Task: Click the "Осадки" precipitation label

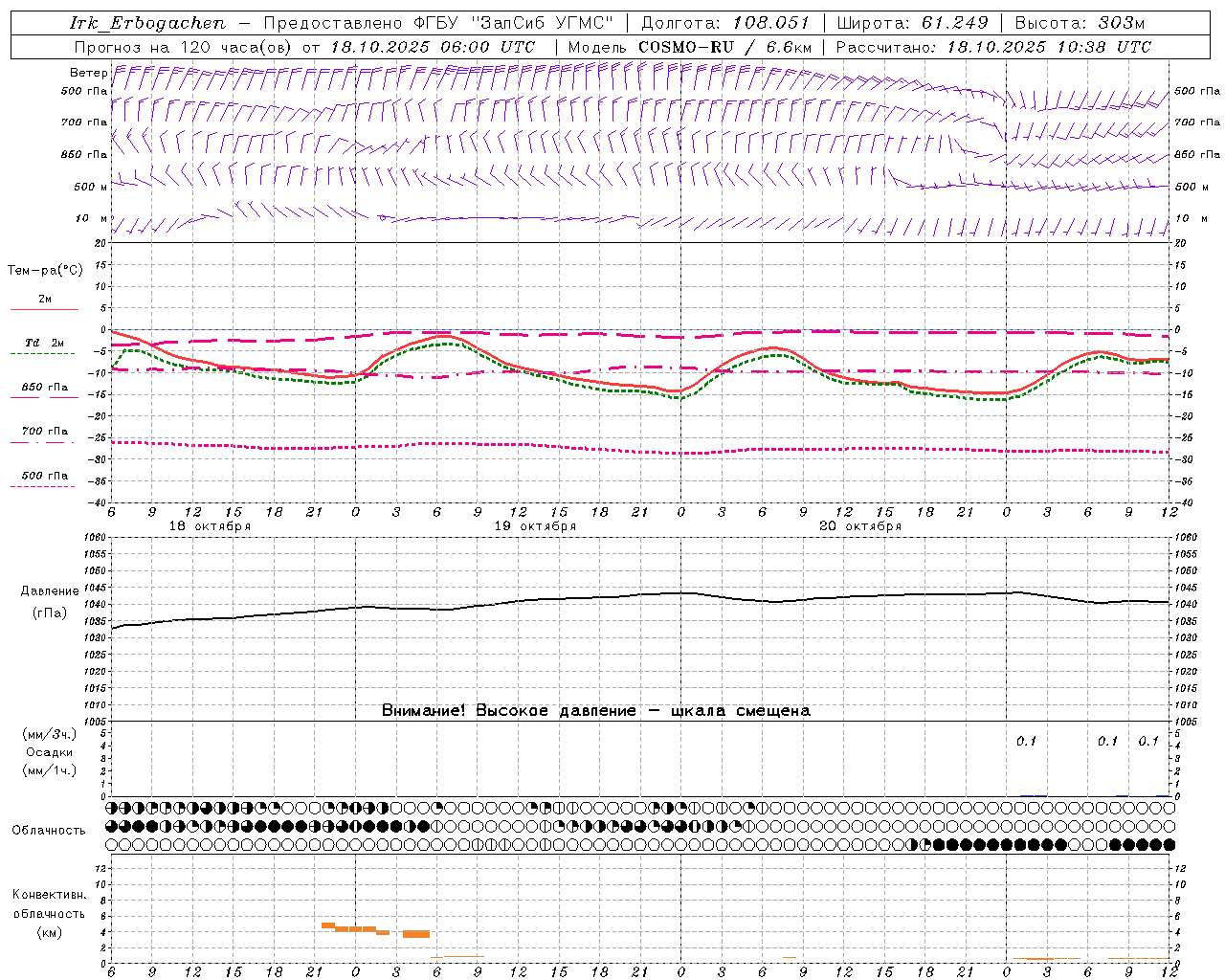Action: tap(50, 752)
